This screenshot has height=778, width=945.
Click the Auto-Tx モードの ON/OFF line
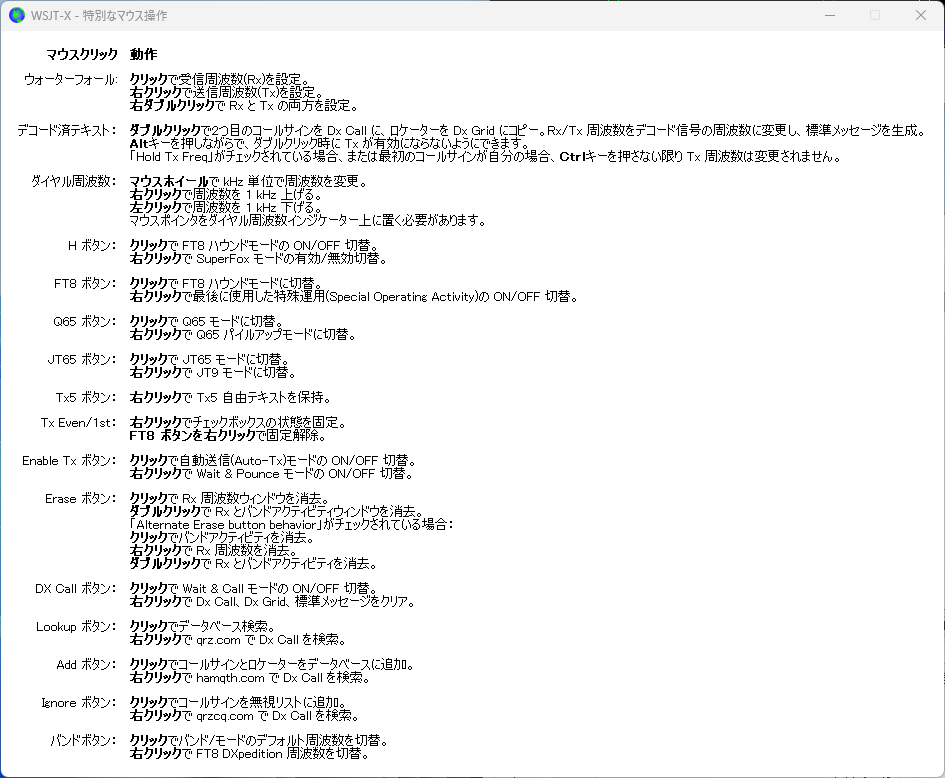click(273, 460)
